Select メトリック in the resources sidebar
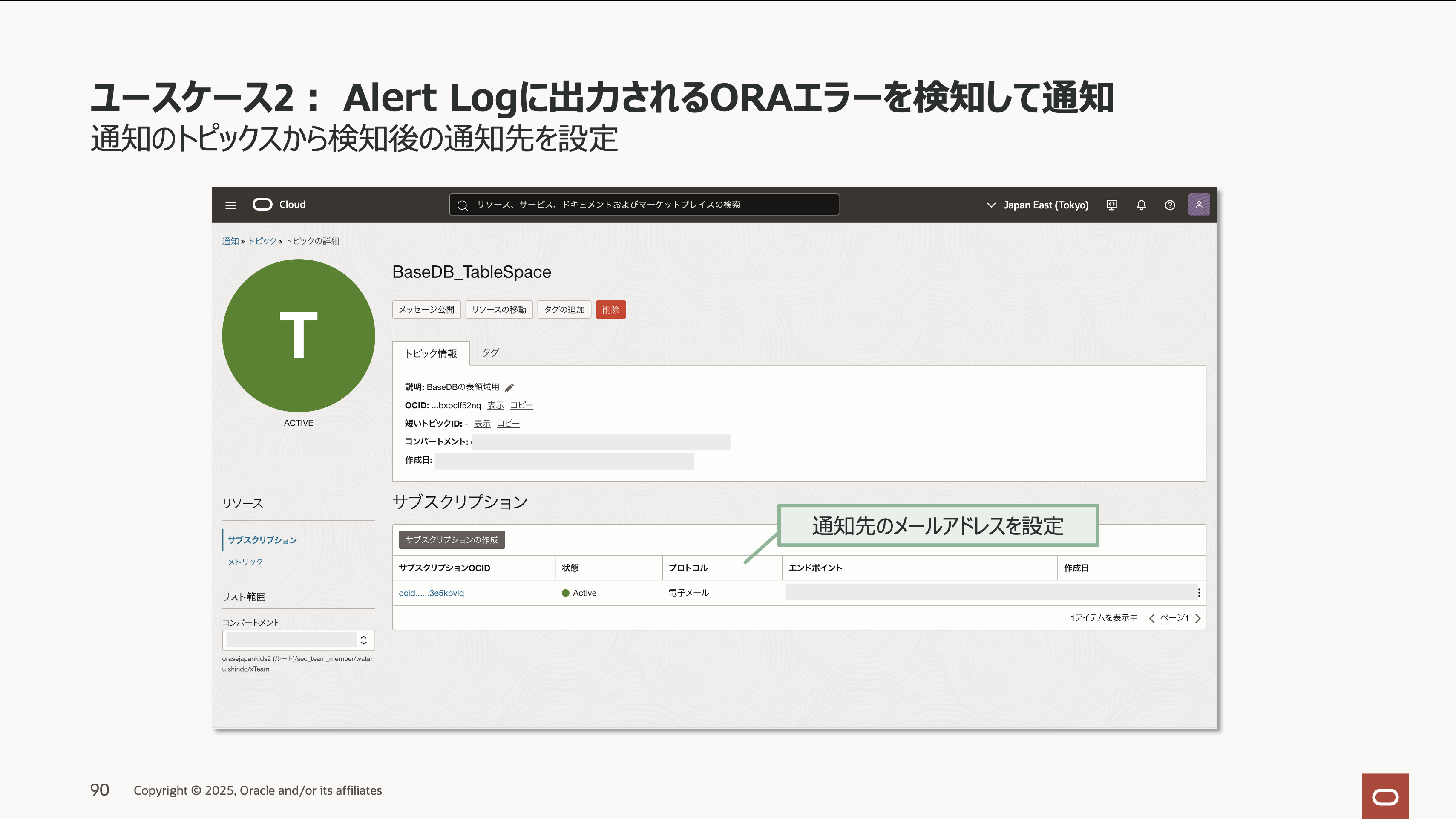 [245, 562]
